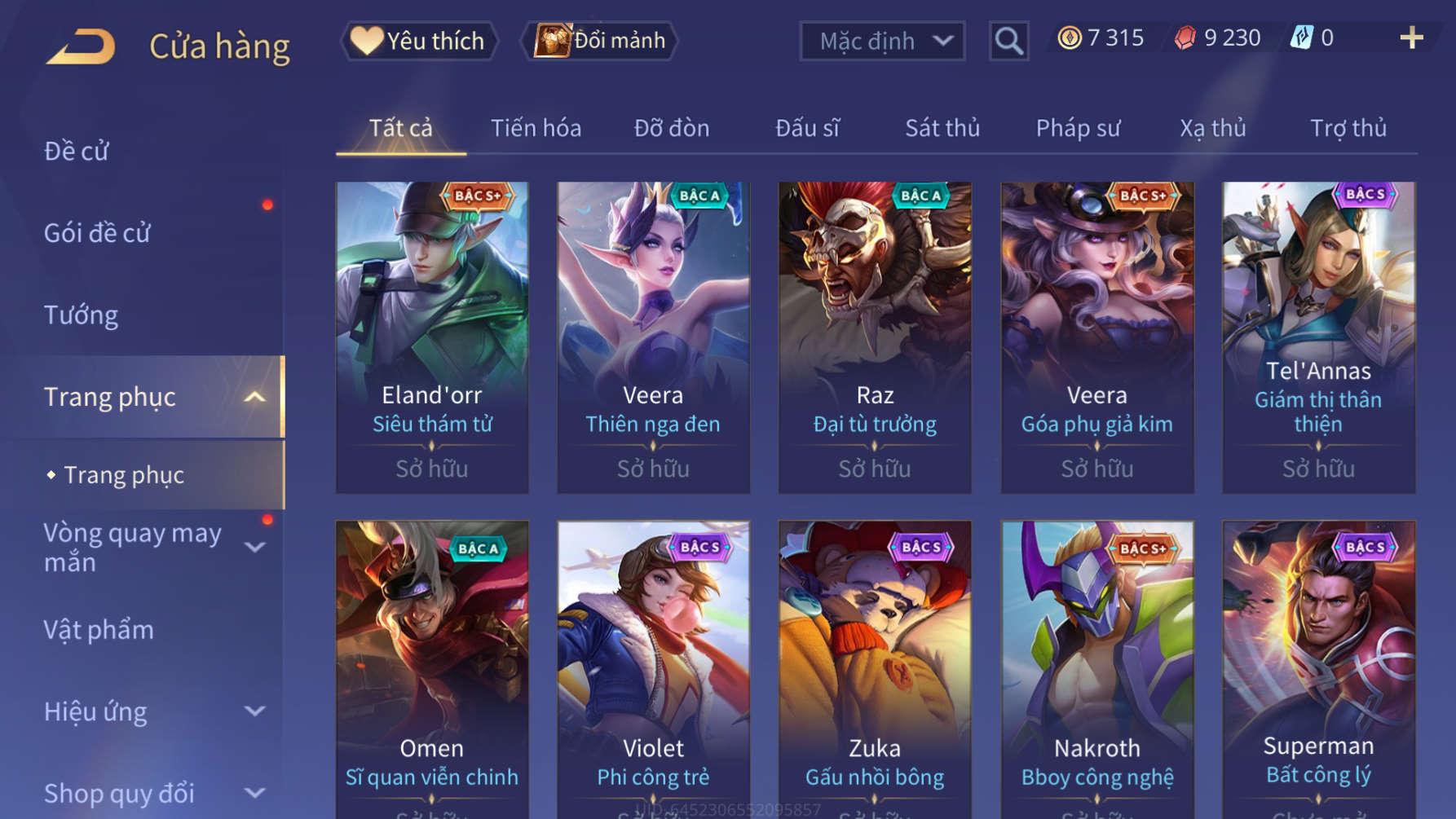Expand Vòng quay may mắn section
The height and width of the screenshot is (819, 1456).
(x=254, y=547)
